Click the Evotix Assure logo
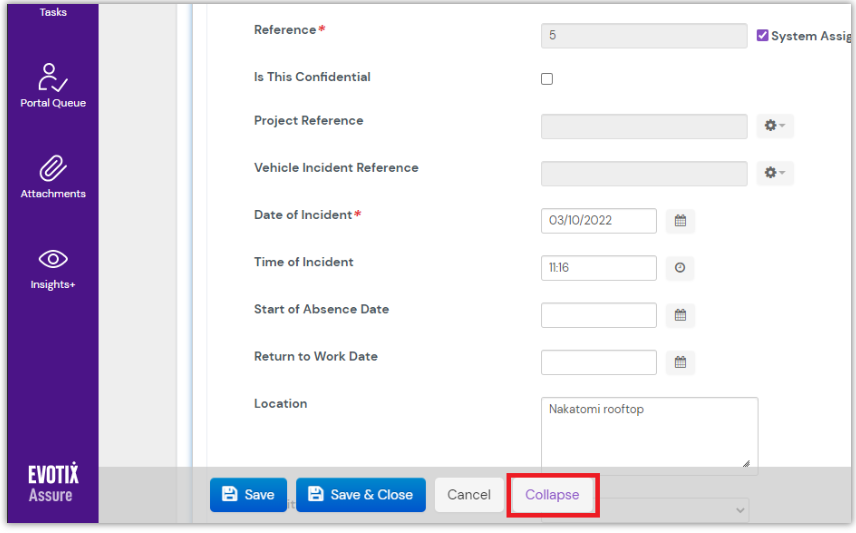Image resolution: width=856 pixels, height=533 pixels. coord(52,484)
